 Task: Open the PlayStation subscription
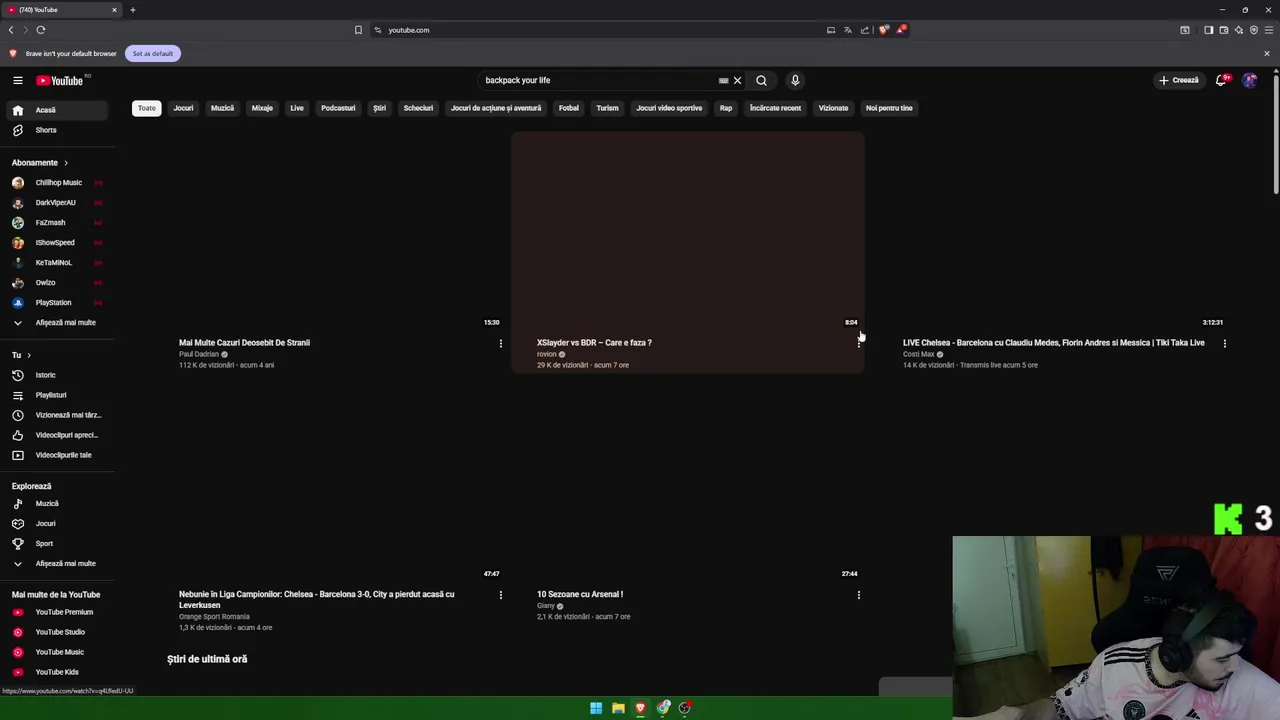[x=58, y=303]
